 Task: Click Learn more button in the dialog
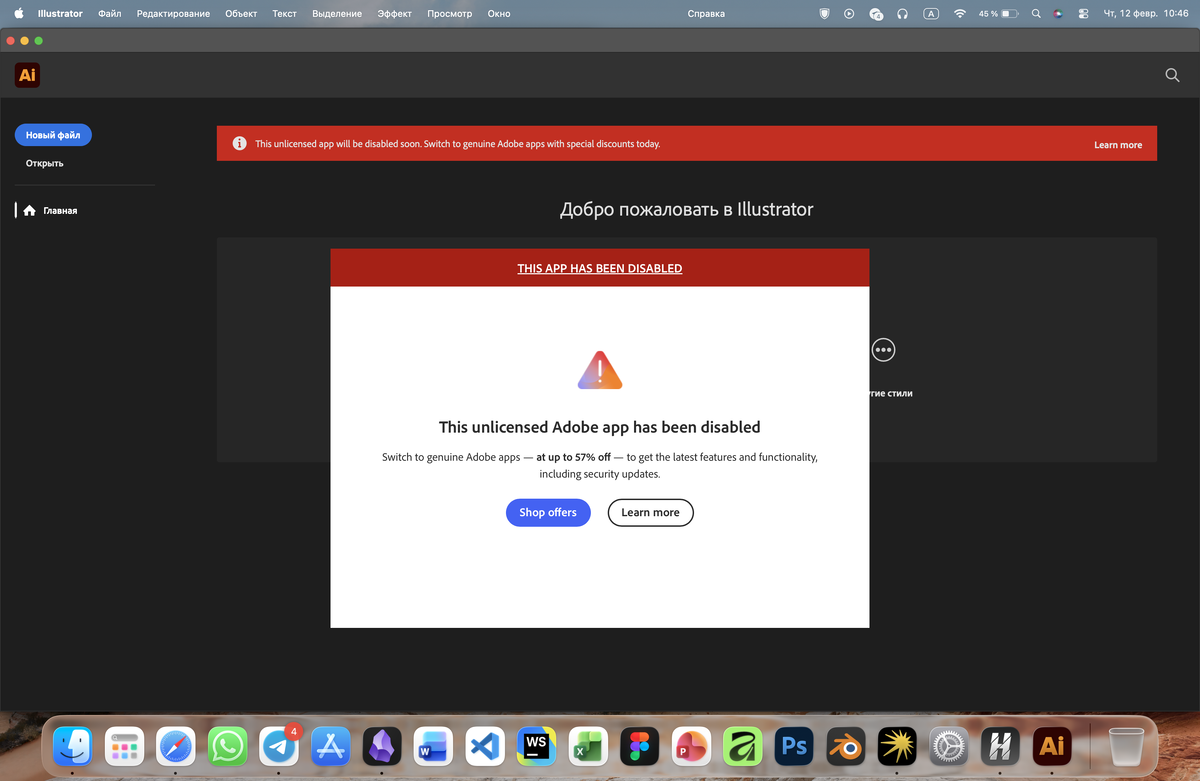click(x=650, y=512)
